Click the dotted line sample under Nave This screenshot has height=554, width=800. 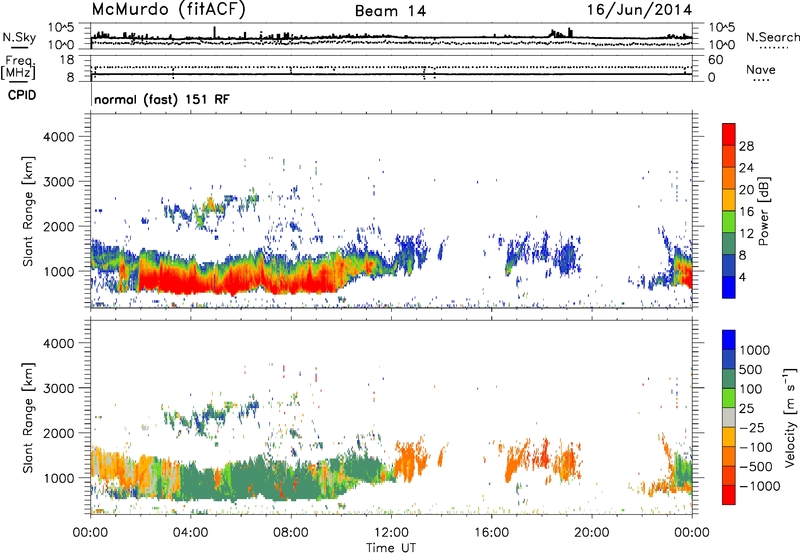pyautogui.click(x=761, y=80)
